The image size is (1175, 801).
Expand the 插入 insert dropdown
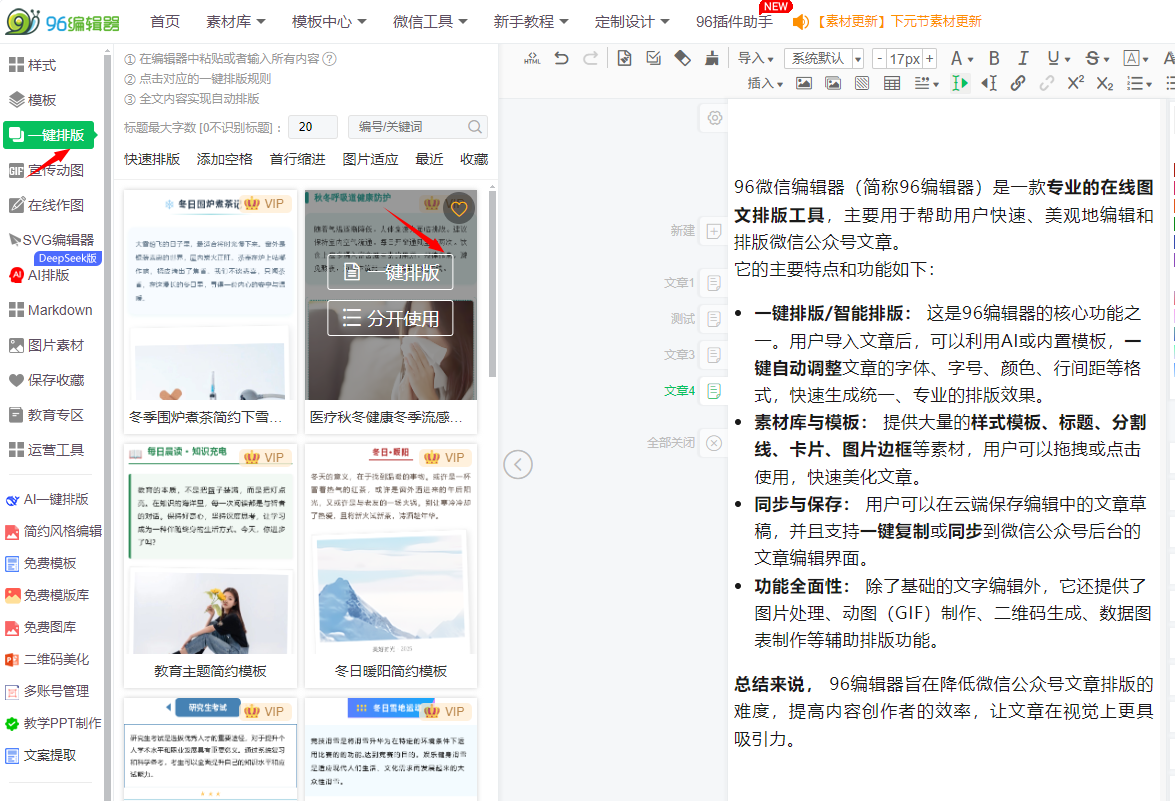coord(766,84)
